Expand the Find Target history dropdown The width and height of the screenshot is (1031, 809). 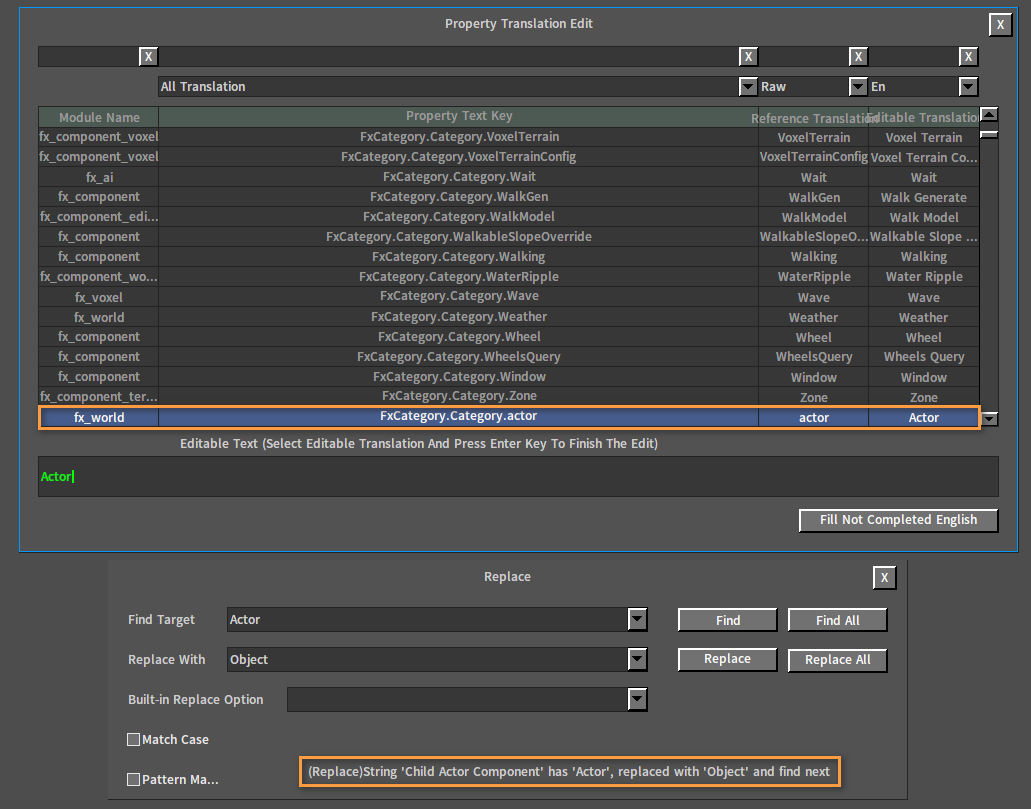click(x=637, y=619)
